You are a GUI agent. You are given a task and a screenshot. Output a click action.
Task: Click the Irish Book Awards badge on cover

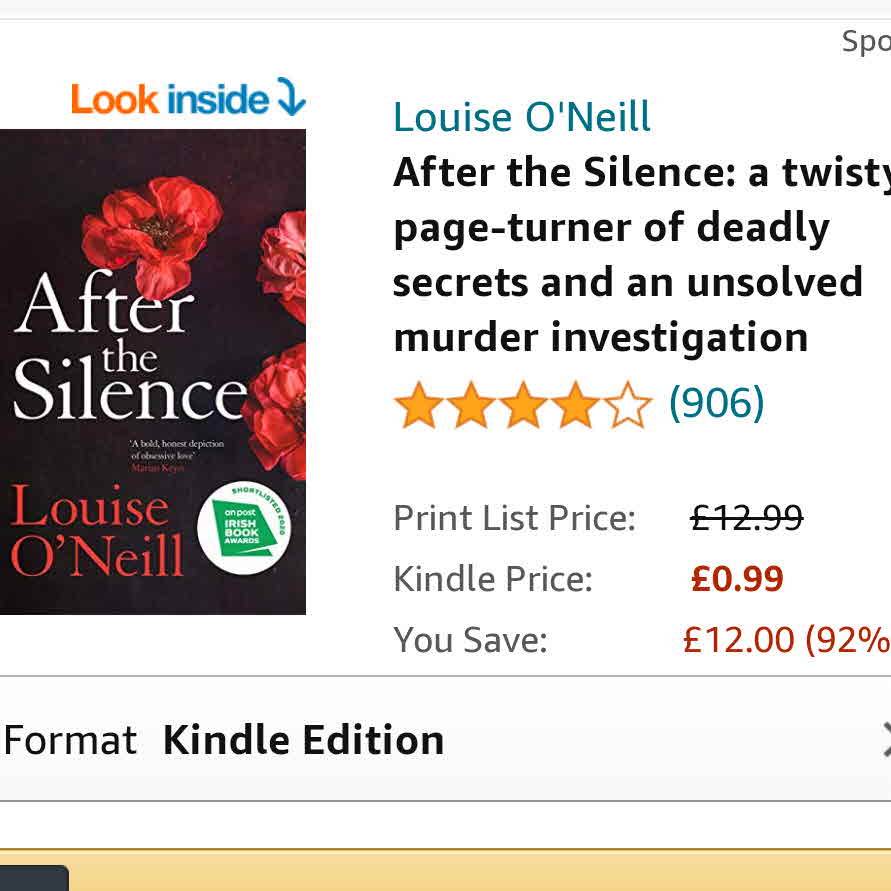tap(244, 529)
